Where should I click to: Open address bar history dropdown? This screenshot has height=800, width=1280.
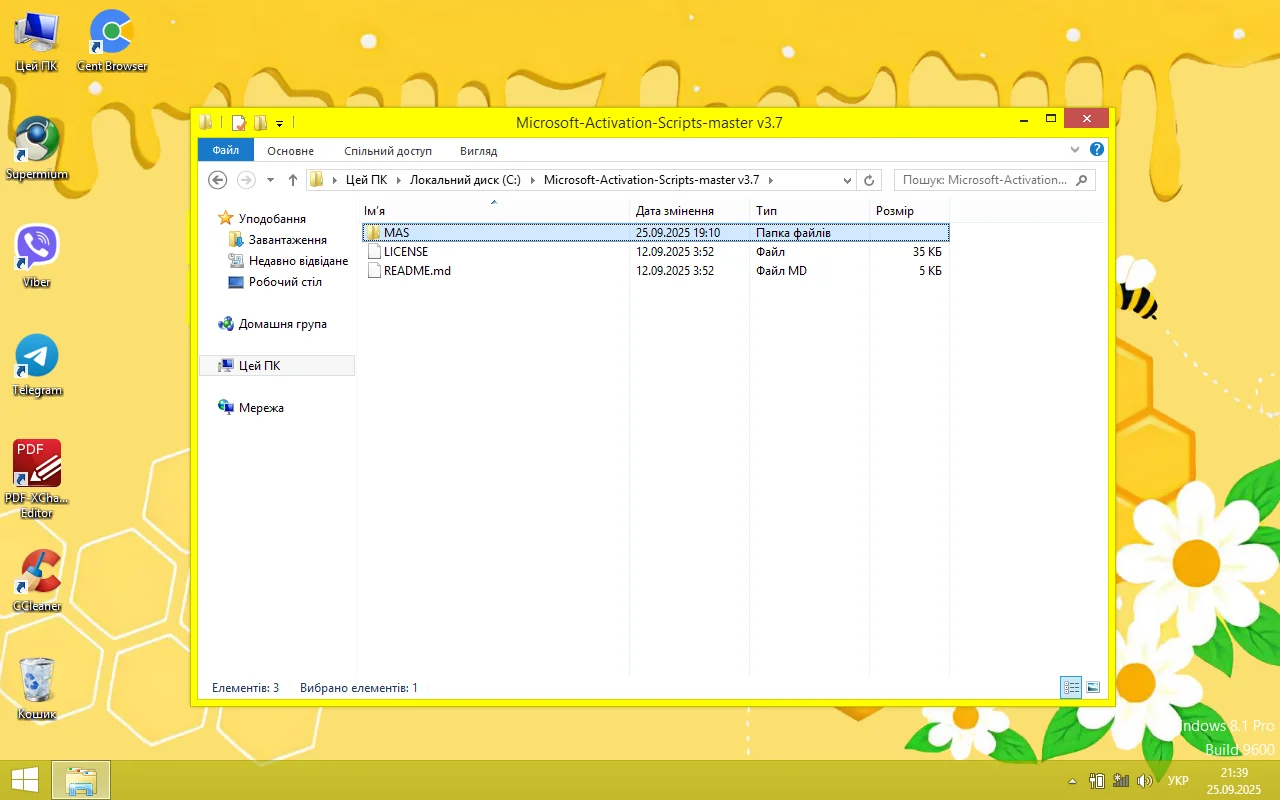847,180
